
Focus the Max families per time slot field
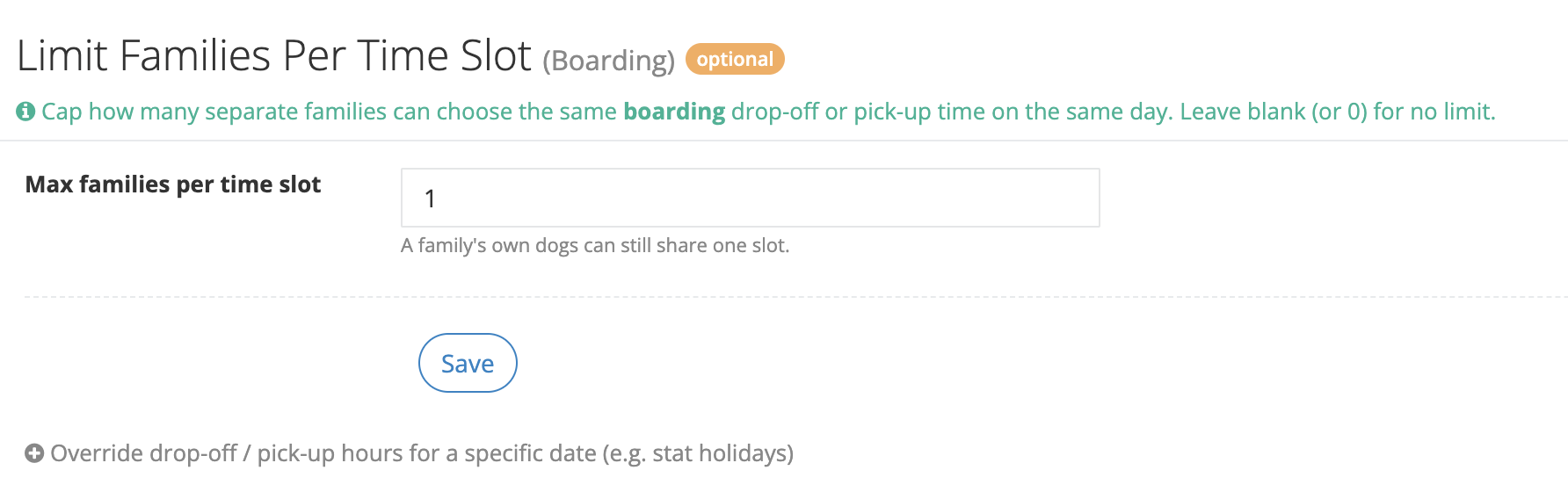(750, 198)
